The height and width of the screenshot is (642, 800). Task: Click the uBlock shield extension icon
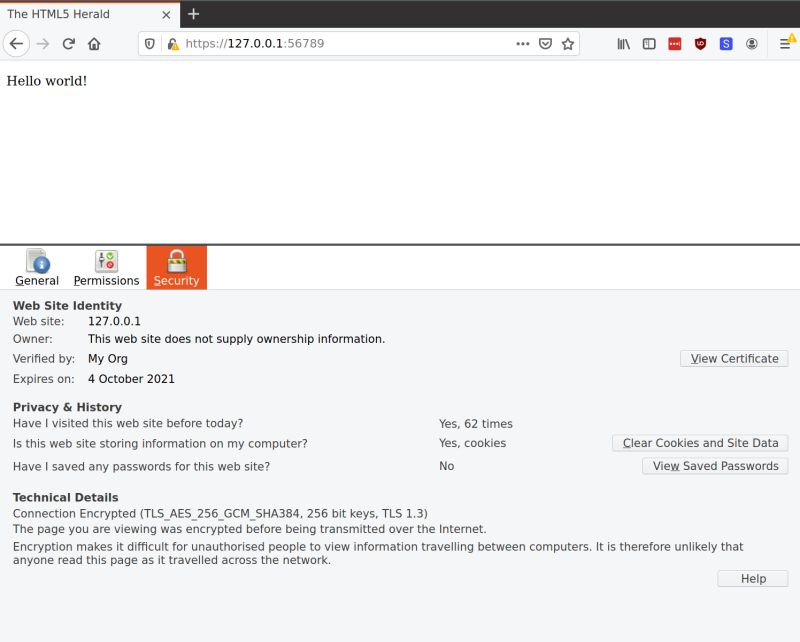click(x=699, y=43)
